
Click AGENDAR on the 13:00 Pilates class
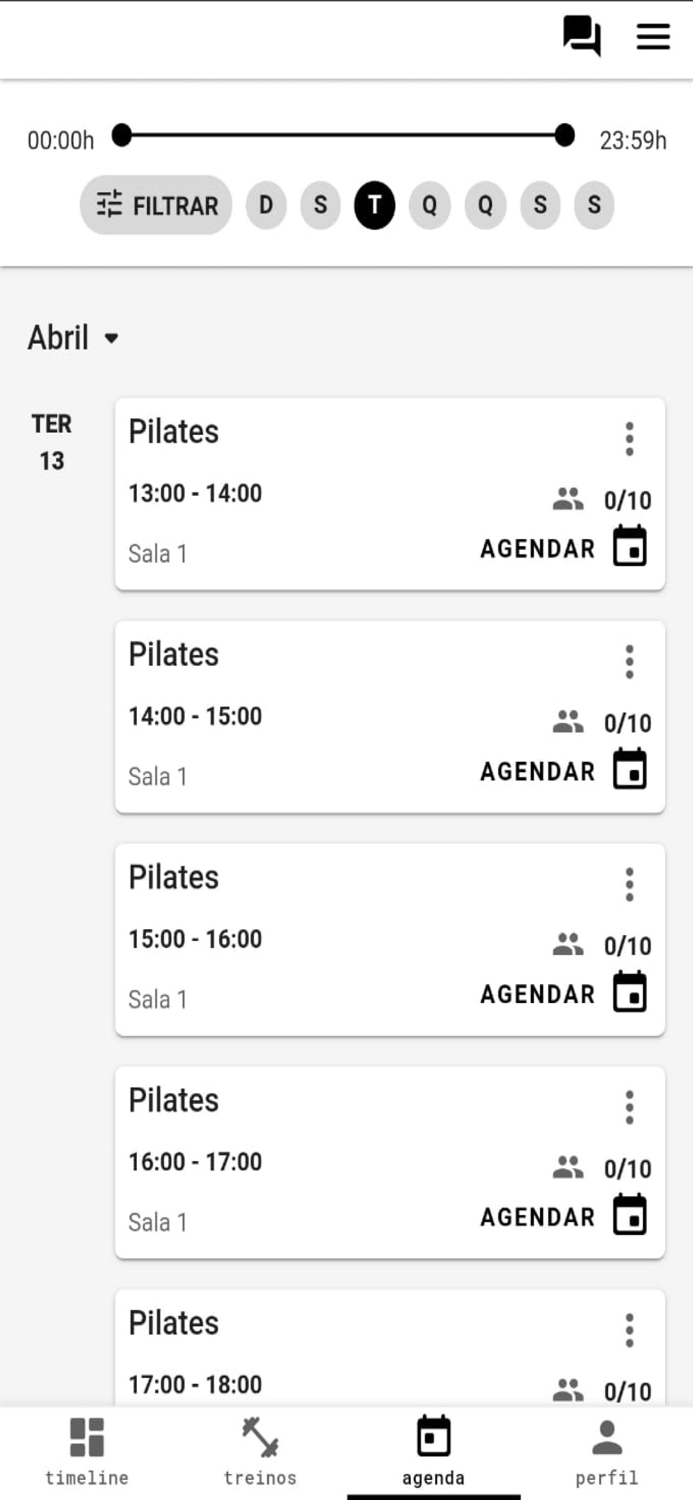(x=537, y=548)
